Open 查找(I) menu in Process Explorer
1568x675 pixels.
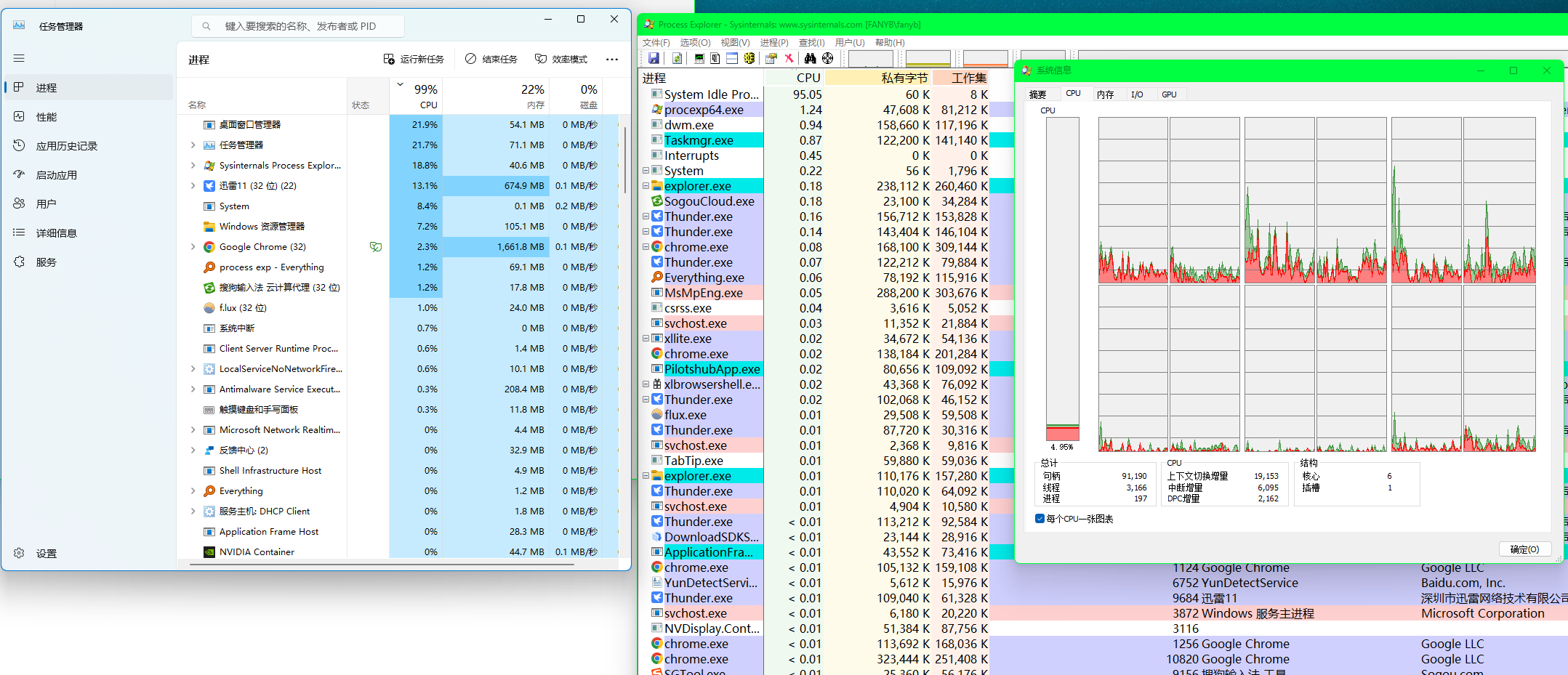coord(811,43)
